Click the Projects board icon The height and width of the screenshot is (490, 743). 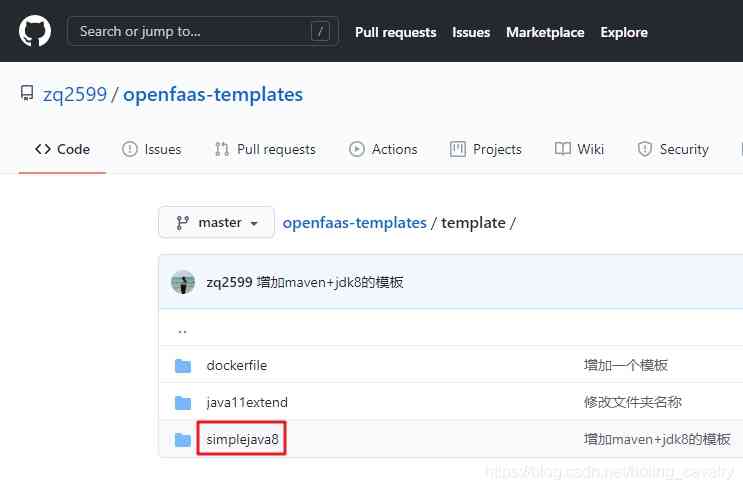coord(458,149)
